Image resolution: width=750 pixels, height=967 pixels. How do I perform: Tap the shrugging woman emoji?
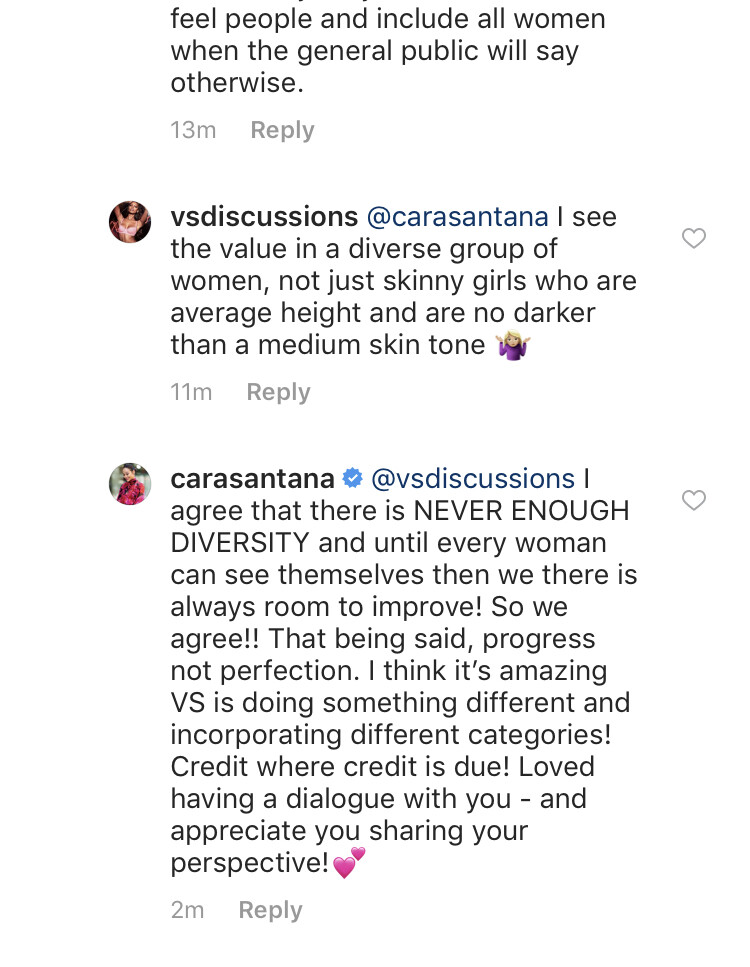513,346
